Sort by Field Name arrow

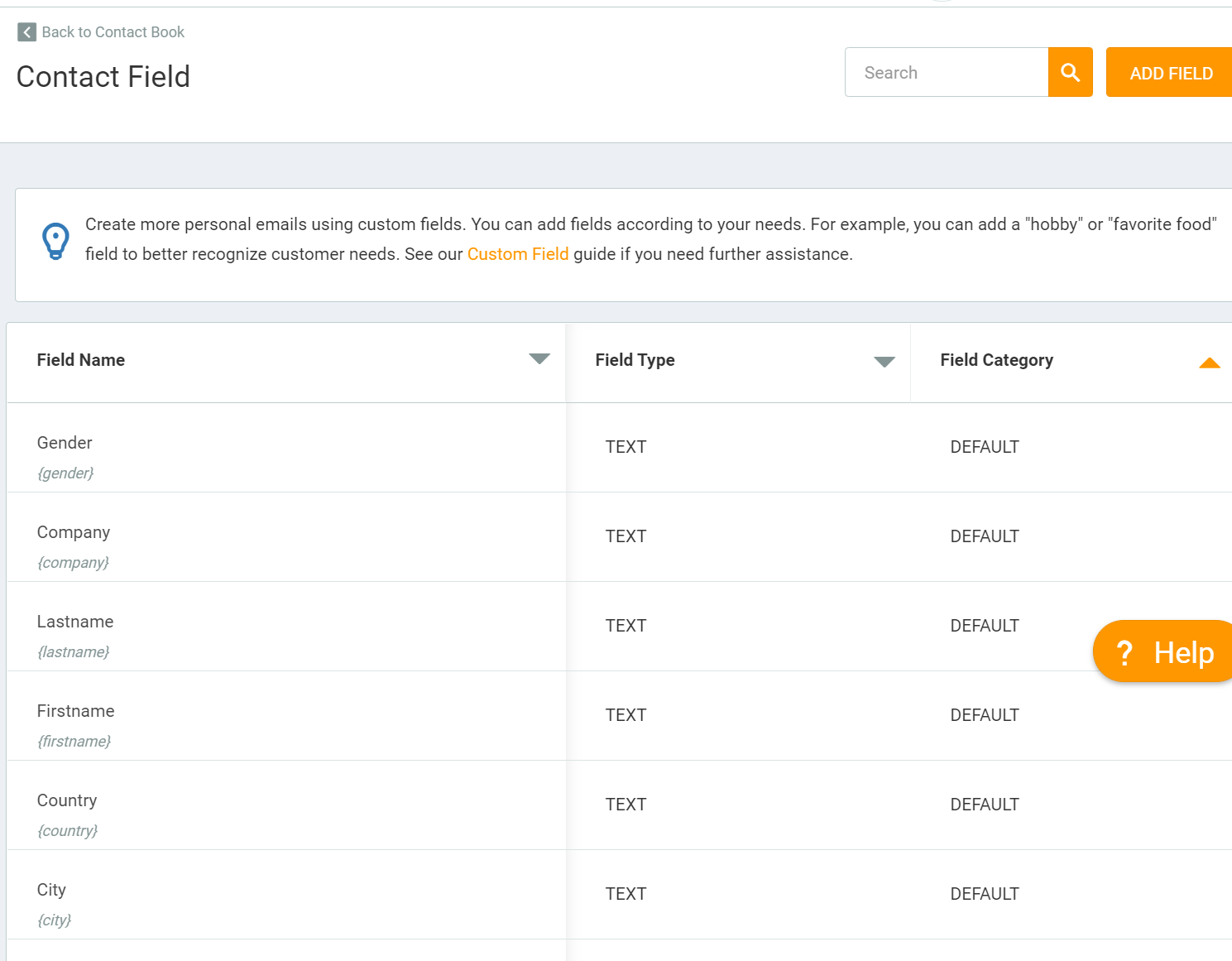[539, 359]
